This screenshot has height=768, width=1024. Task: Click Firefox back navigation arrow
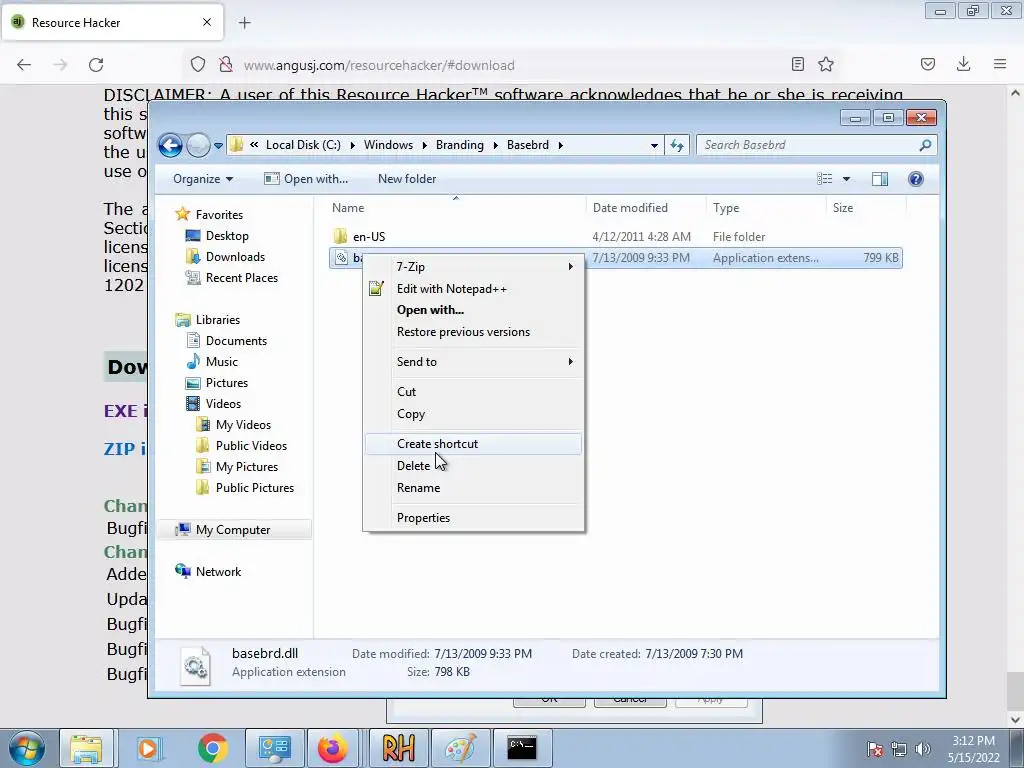point(24,65)
